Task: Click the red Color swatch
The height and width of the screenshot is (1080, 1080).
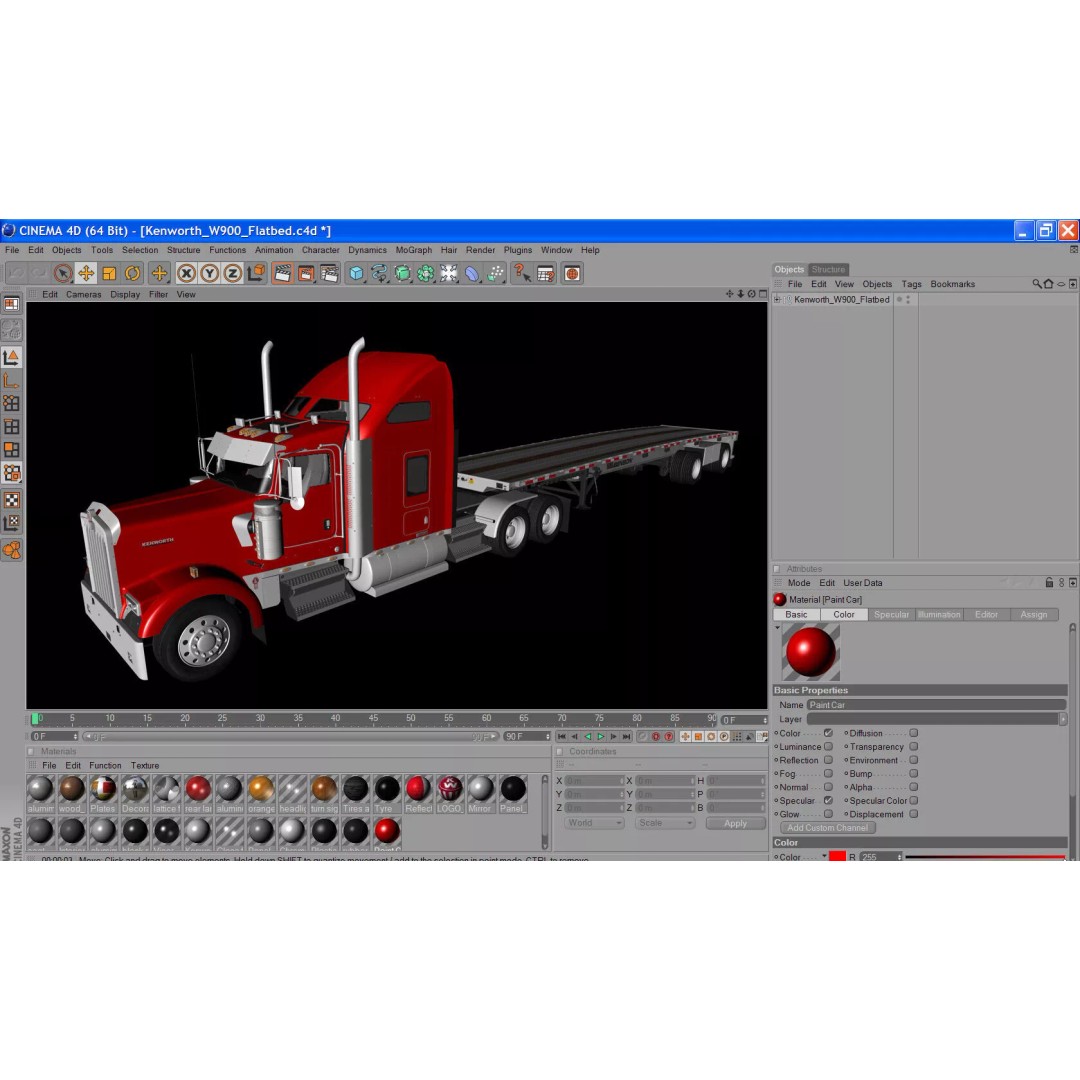Action: pyautogui.click(x=837, y=856)
